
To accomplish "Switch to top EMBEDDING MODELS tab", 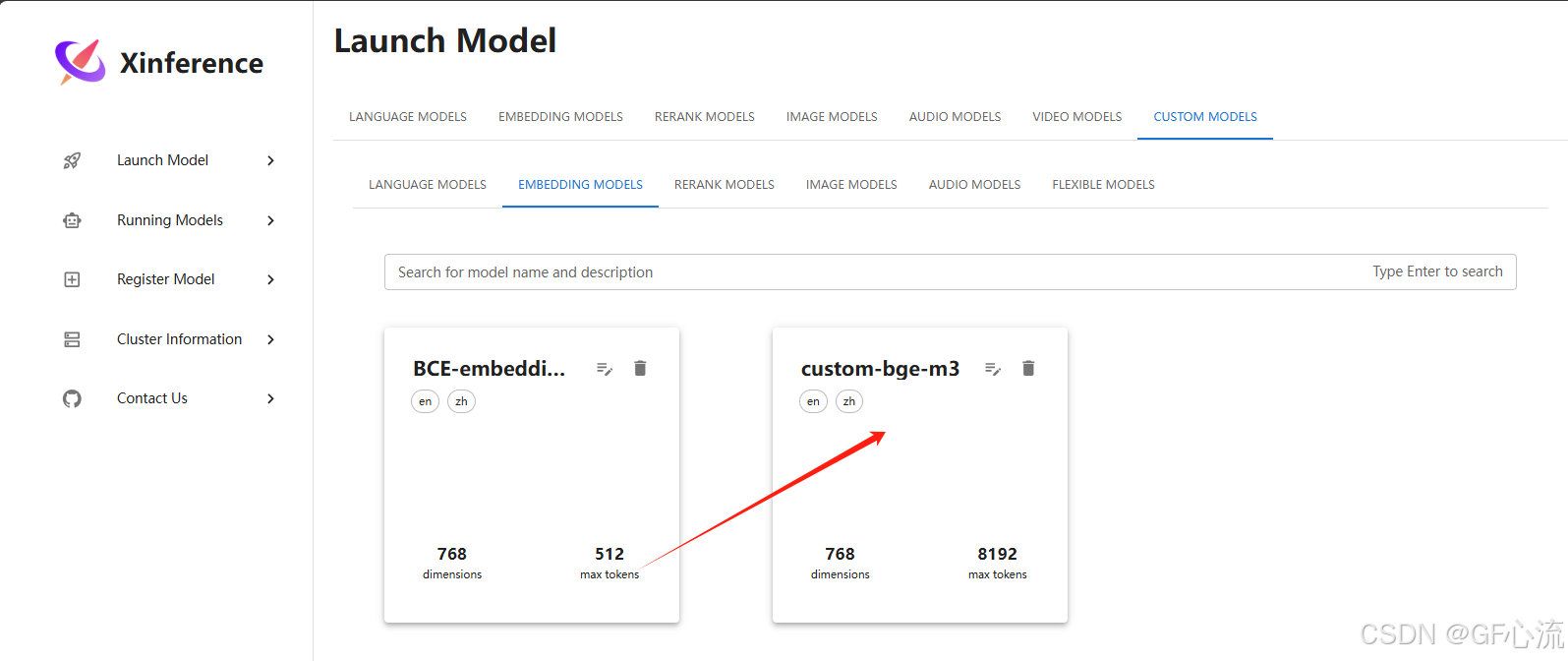I will [x=560, y=116].
